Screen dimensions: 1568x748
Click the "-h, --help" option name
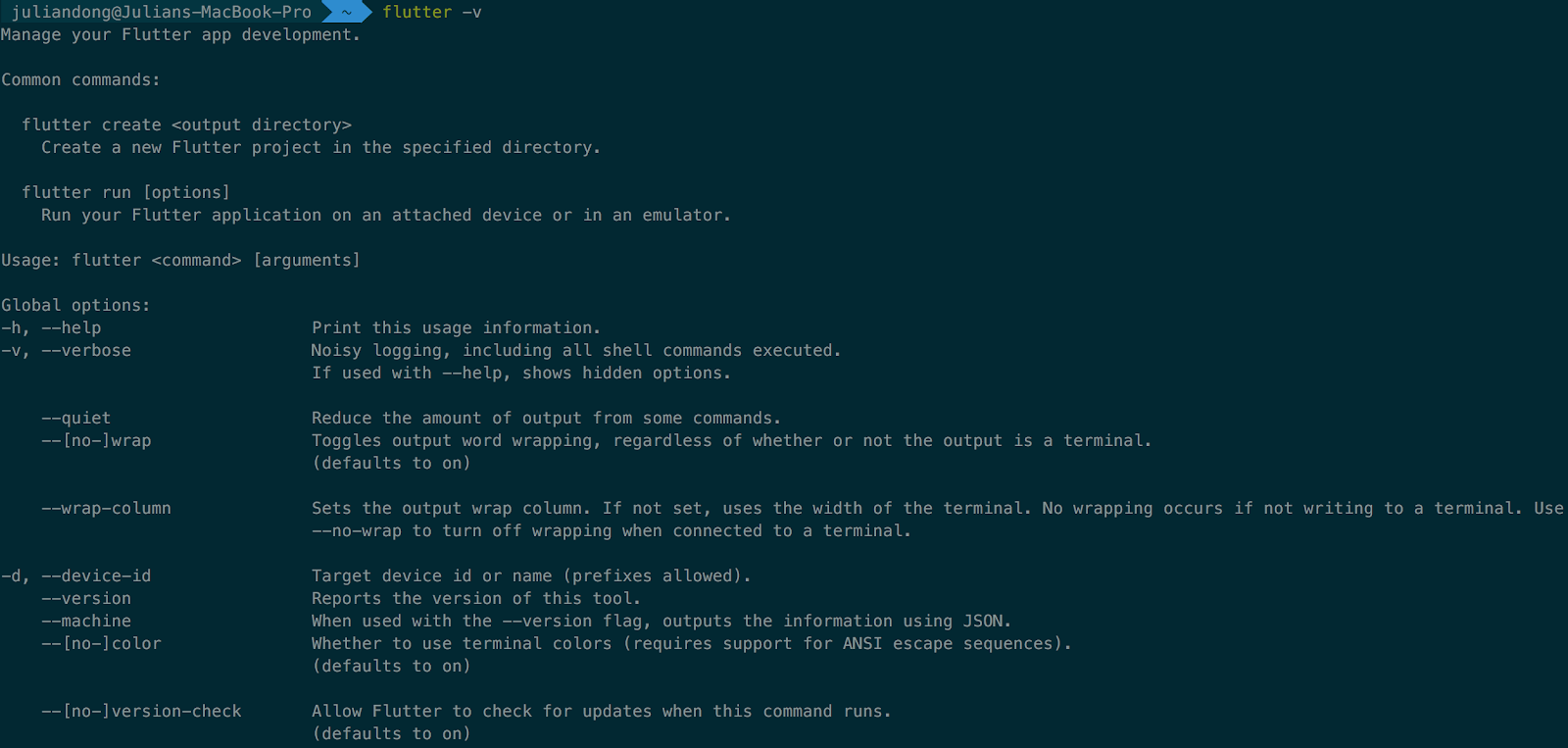[51, 327]
